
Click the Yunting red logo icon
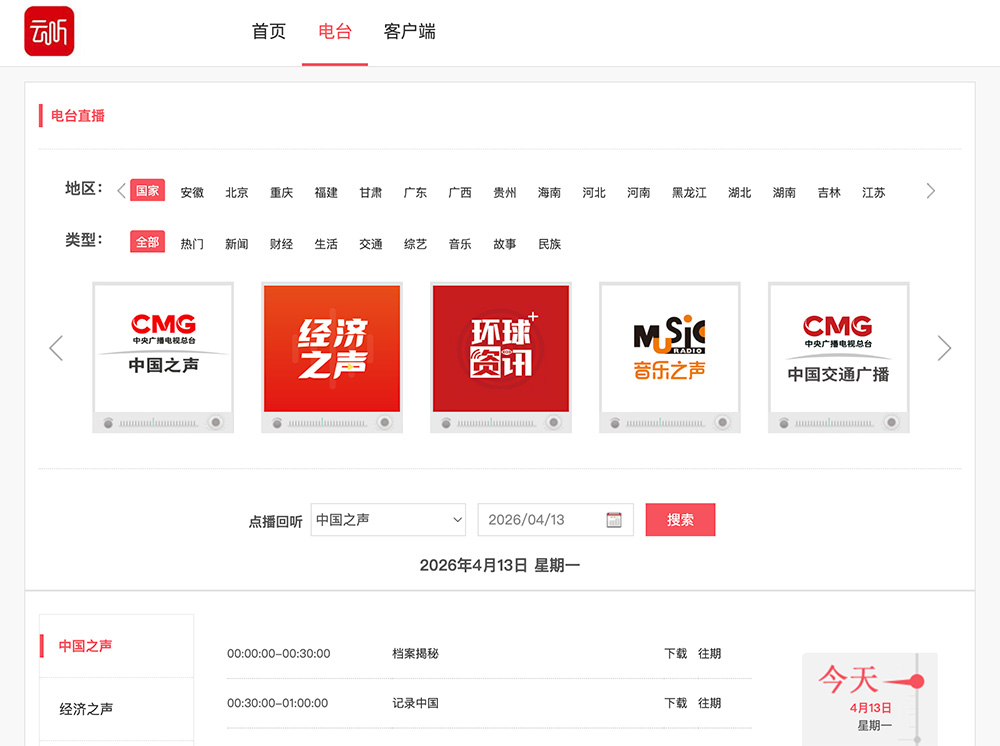pos(49,32)
